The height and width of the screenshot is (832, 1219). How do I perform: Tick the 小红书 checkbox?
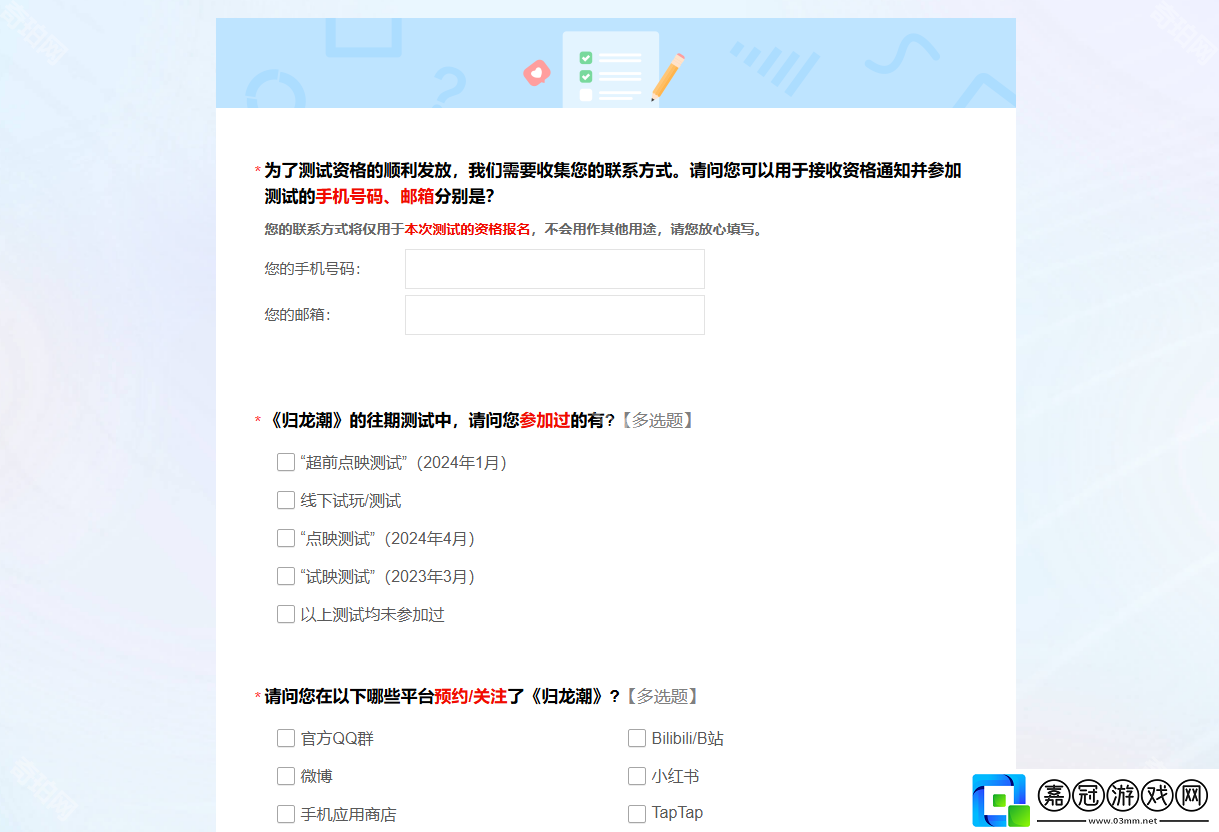coord(637,776)
